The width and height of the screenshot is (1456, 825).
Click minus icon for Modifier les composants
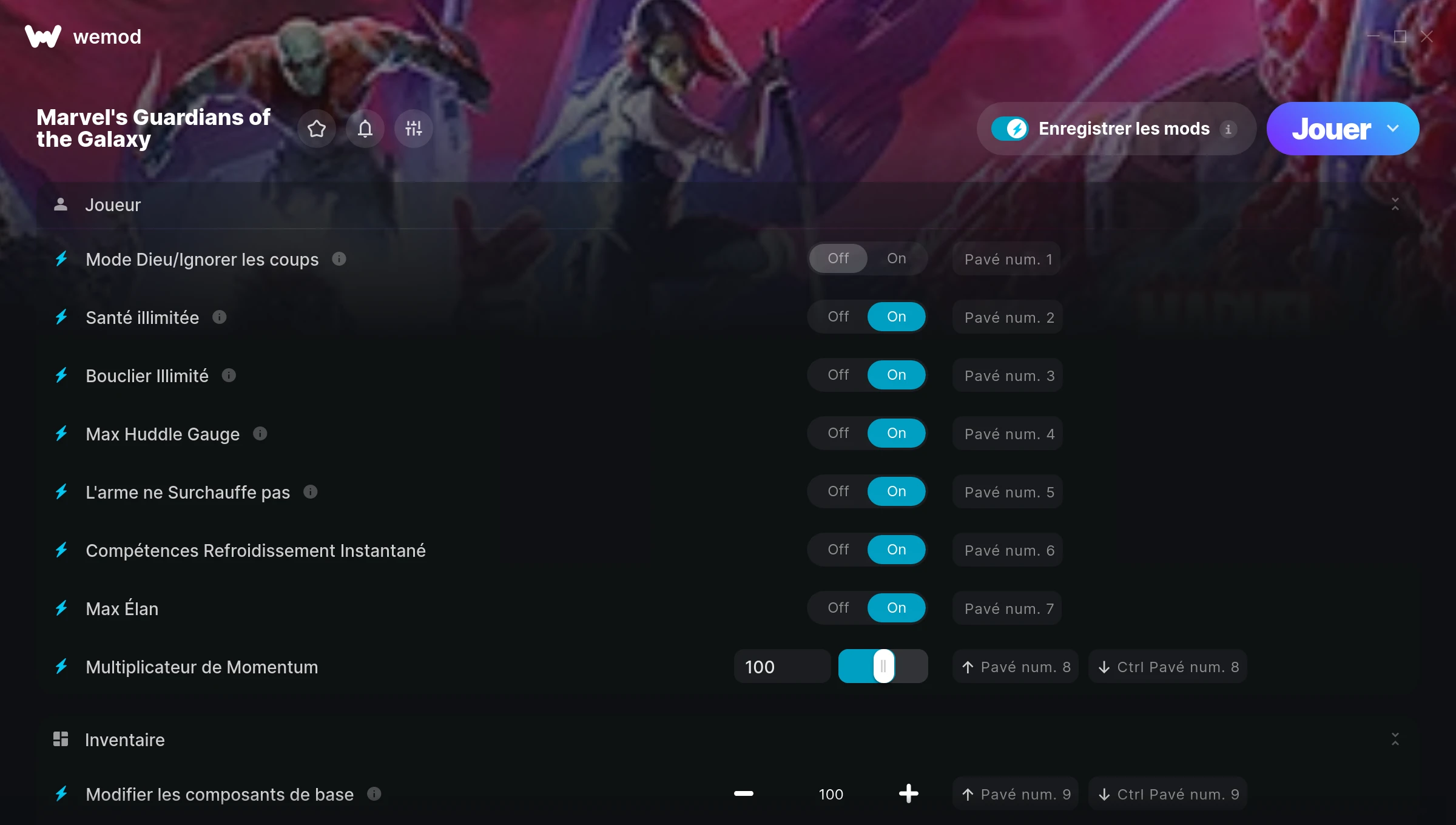tap(744, 793)
